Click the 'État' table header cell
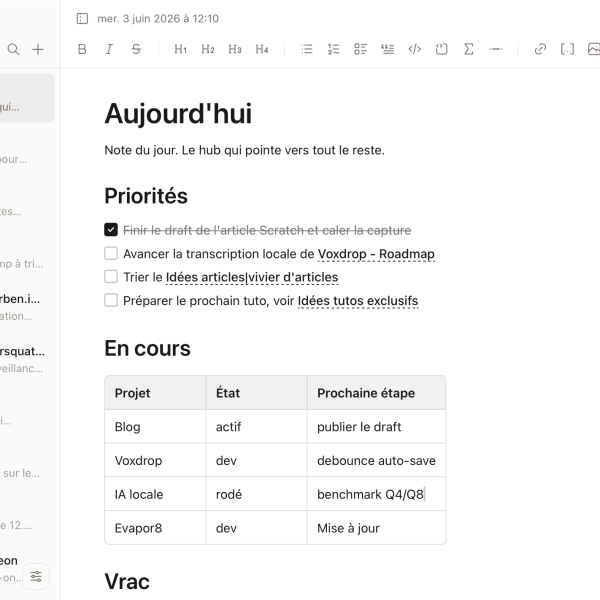 tap(256, 393)
